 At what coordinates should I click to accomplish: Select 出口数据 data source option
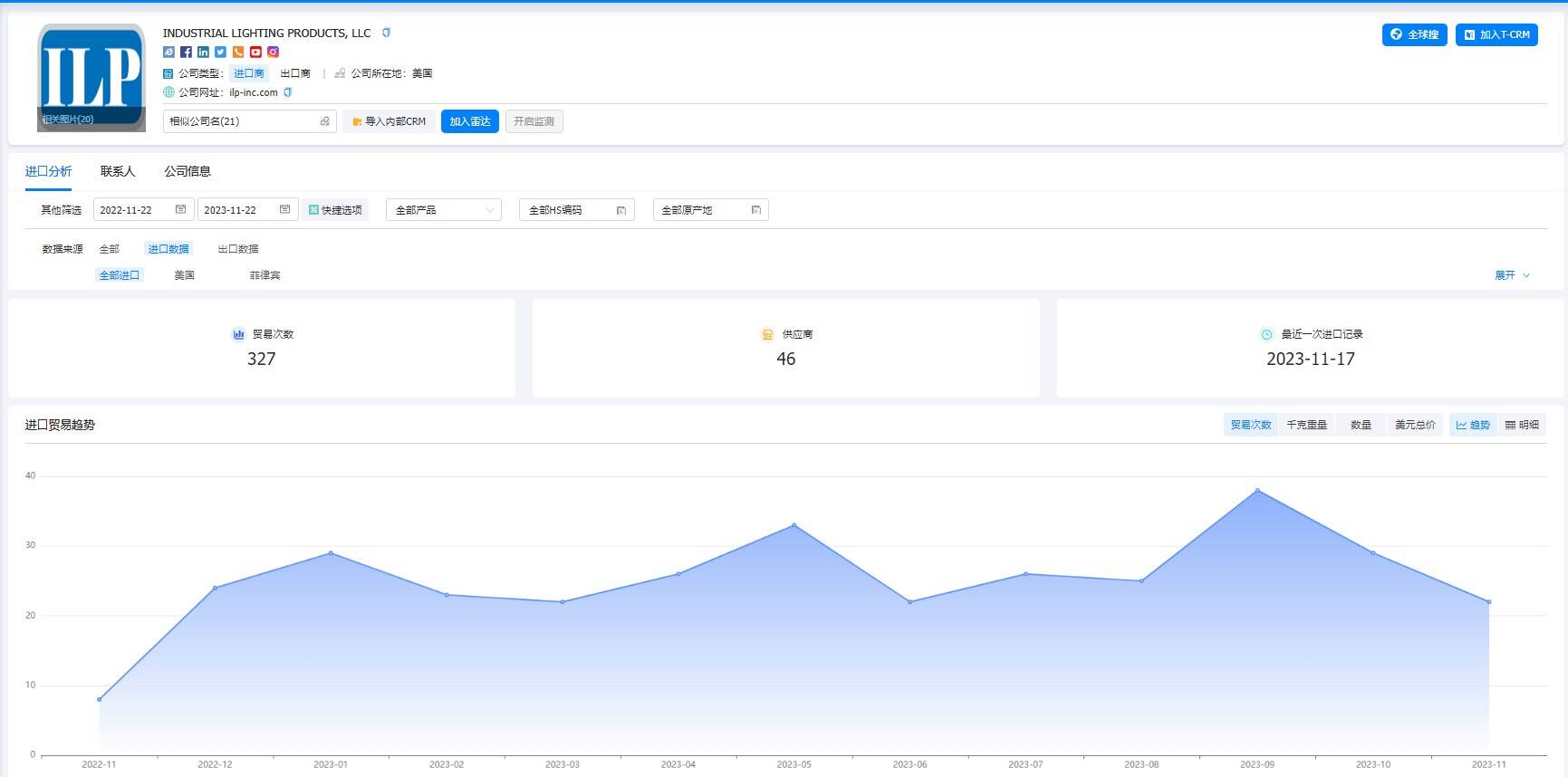pyautogui.click(x=238, y=249)
